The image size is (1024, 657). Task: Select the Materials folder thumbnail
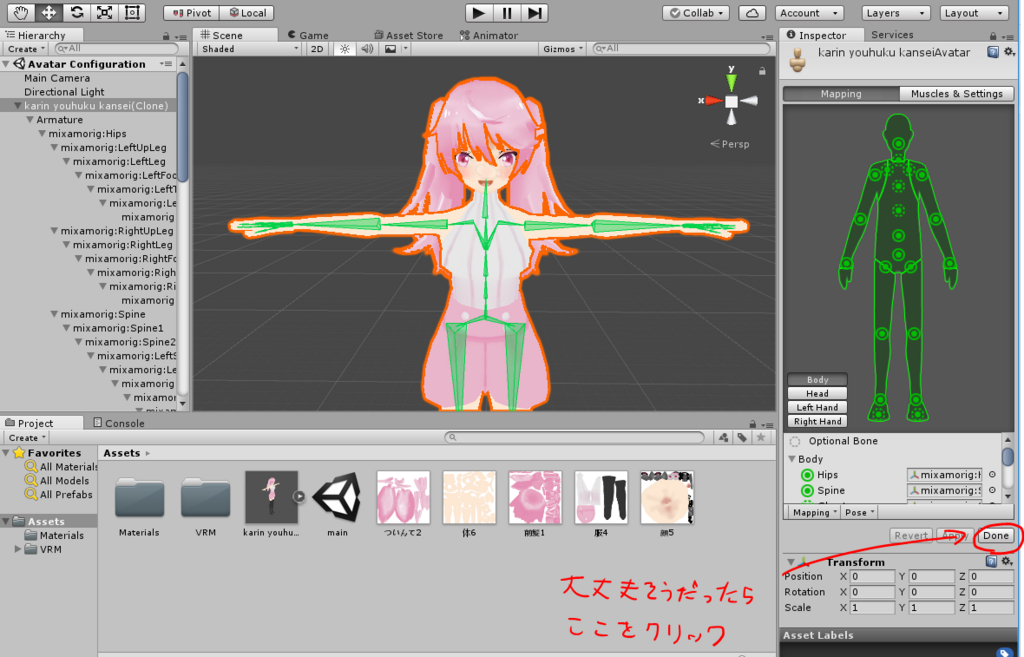139,500
